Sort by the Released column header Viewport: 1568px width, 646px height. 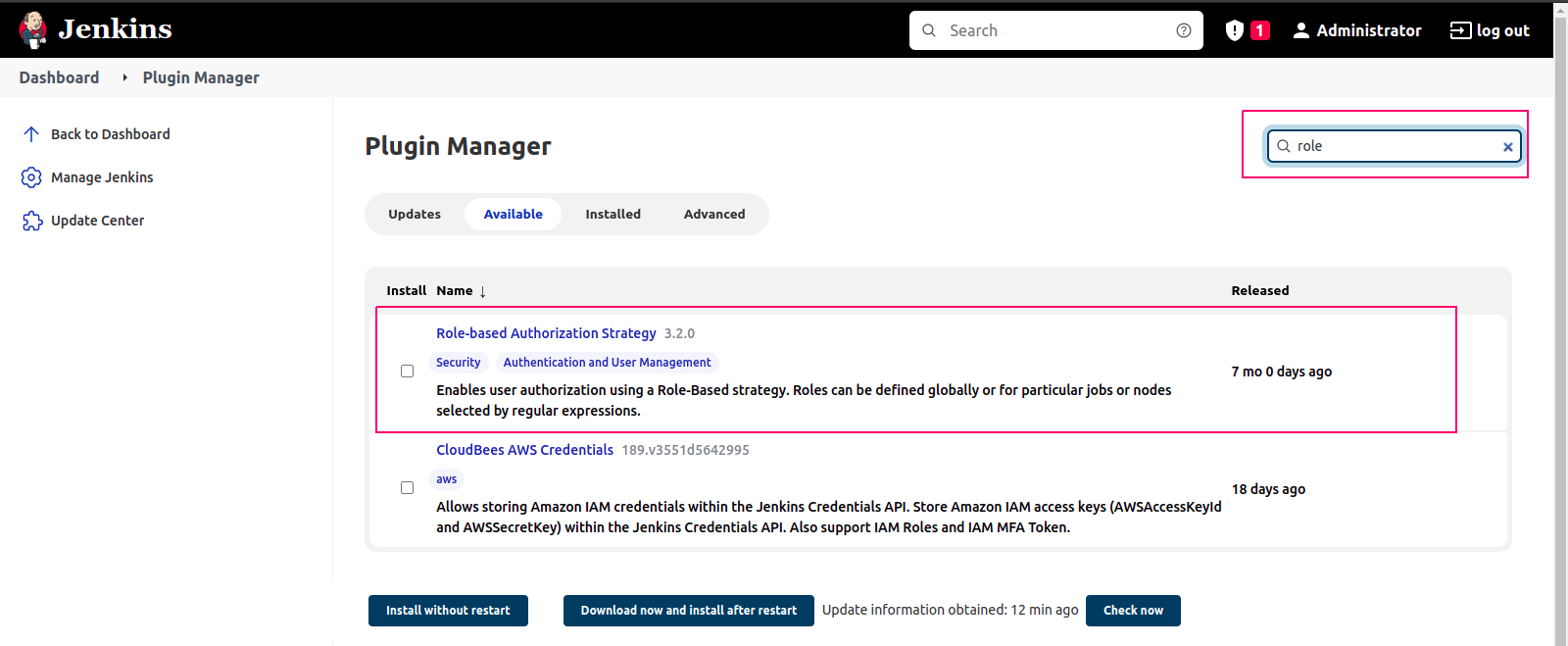click(x=1260, y=291)
